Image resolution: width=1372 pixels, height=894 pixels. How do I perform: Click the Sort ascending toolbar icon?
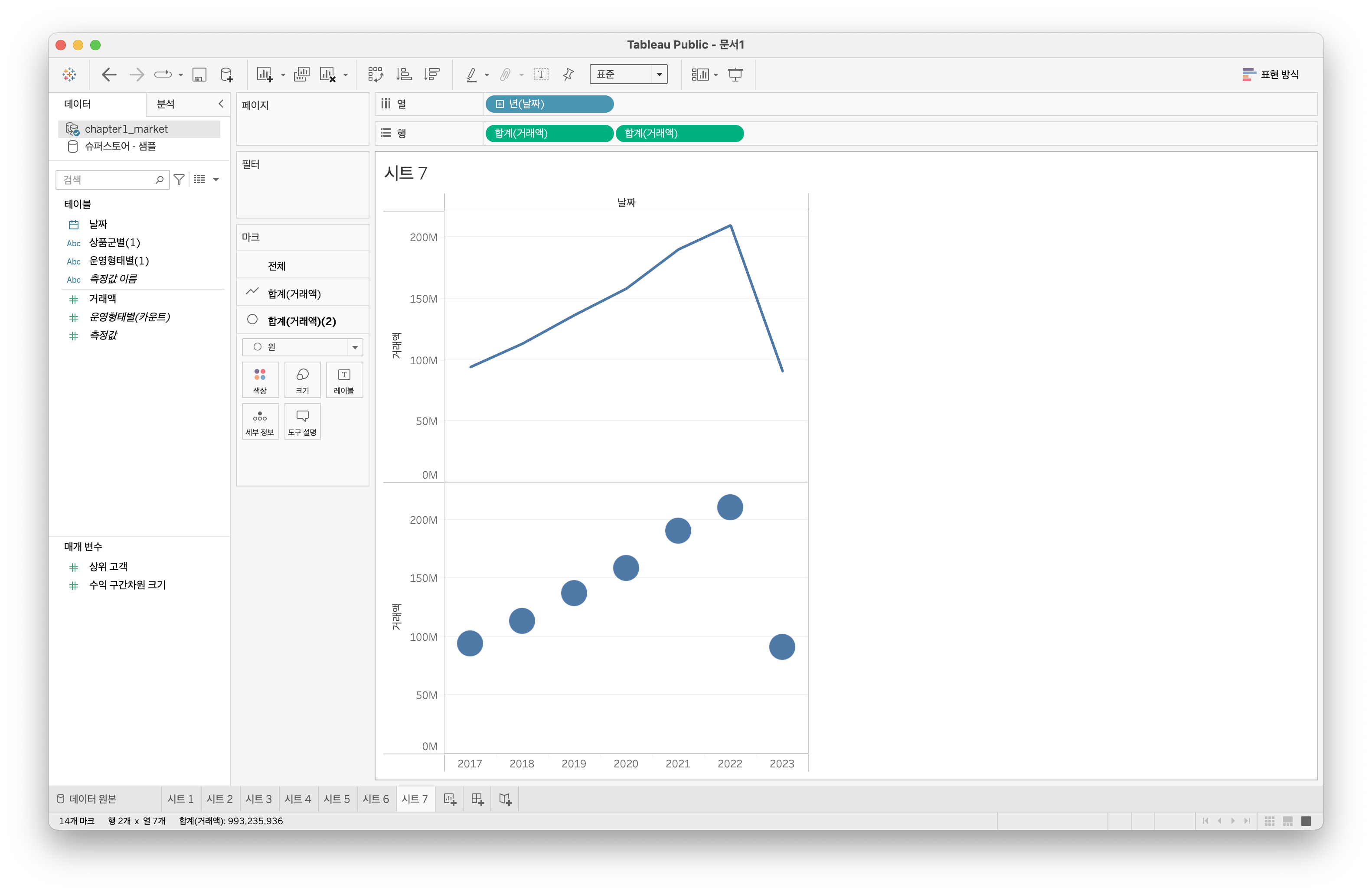pyautogui.click(x=404, y=75)
